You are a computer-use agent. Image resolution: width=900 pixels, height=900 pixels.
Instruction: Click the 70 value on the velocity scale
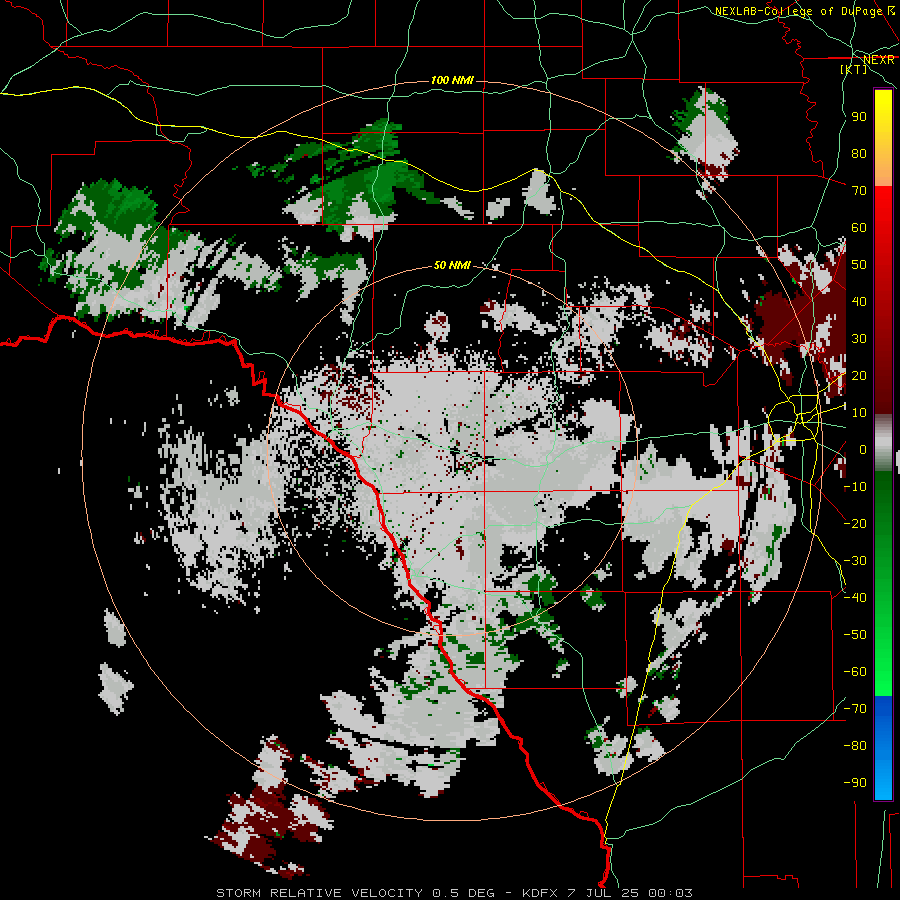[x=859, y=191]
